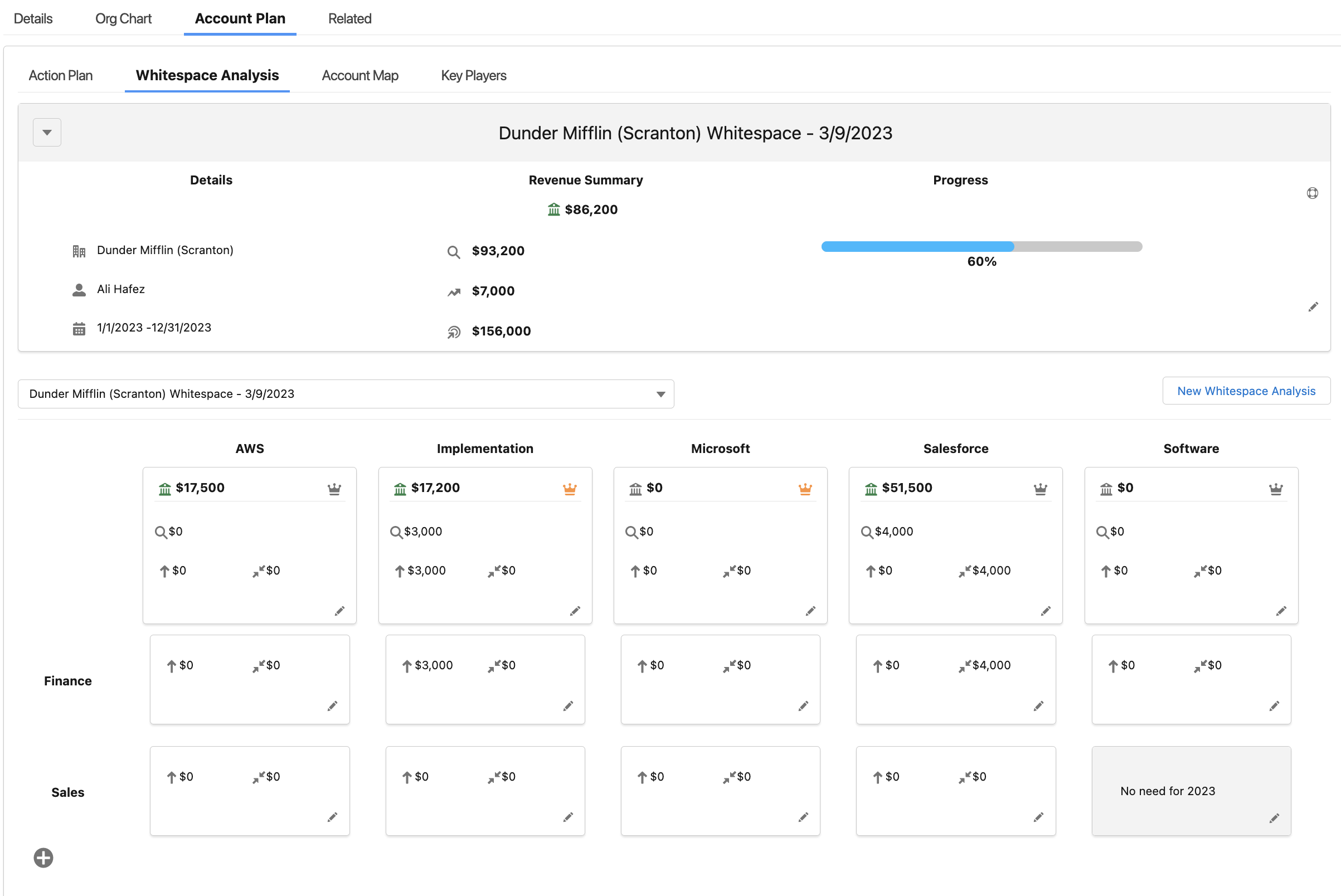The height and width of the screenshot is (896, 1341).
Task: Add a new row with the plus icon
Action: [x=43, y=858]
